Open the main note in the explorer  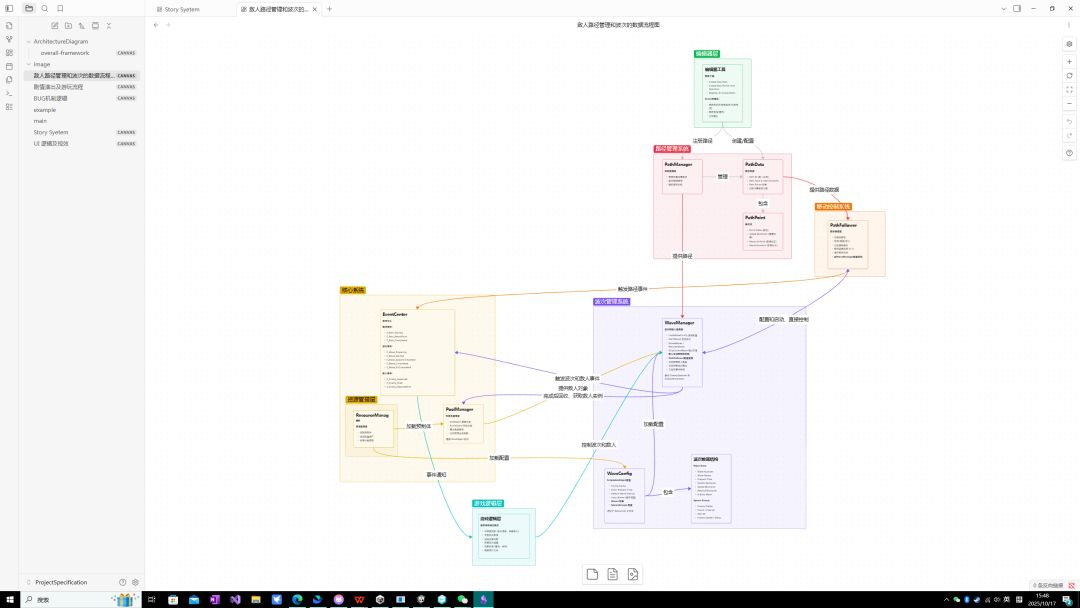point(81,121)
